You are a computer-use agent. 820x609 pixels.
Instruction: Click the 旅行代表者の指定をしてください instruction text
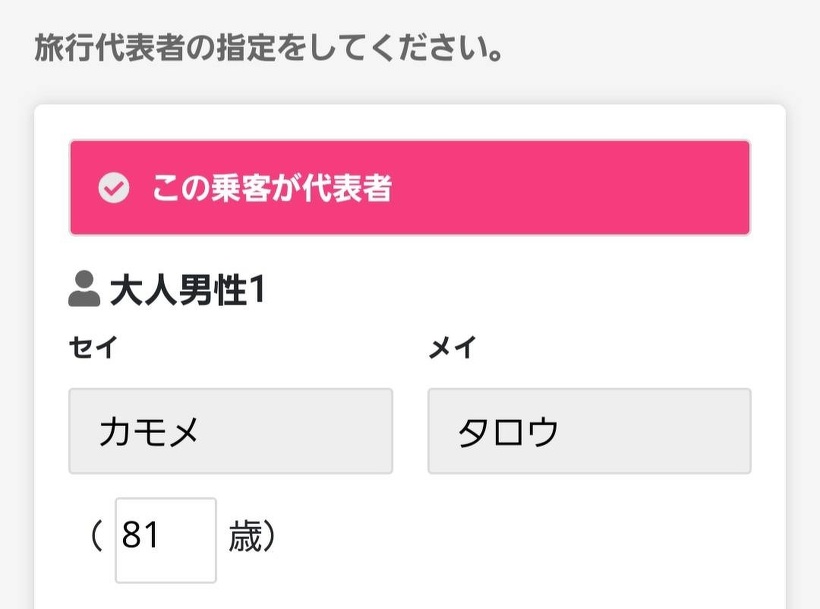(x=268, y=48)
